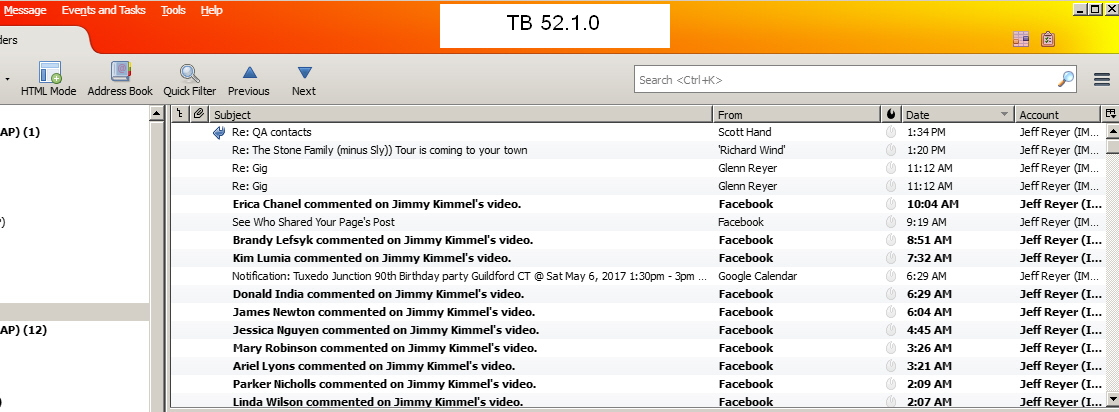Open column picker for message list
Viewport: 1119px width, 412px height.
click(x=1109, y=114)
